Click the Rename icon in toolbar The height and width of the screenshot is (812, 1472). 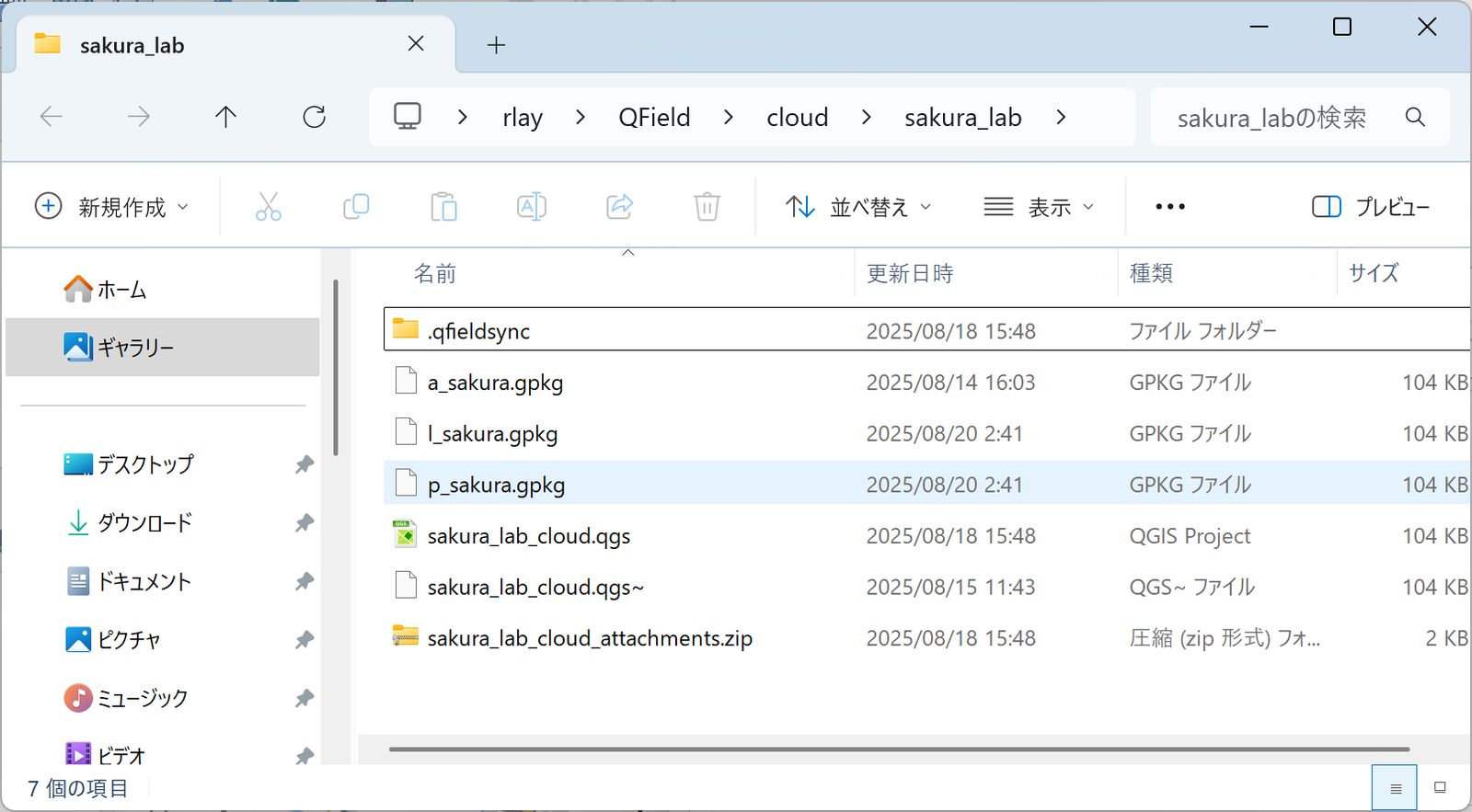click(532, 207)
